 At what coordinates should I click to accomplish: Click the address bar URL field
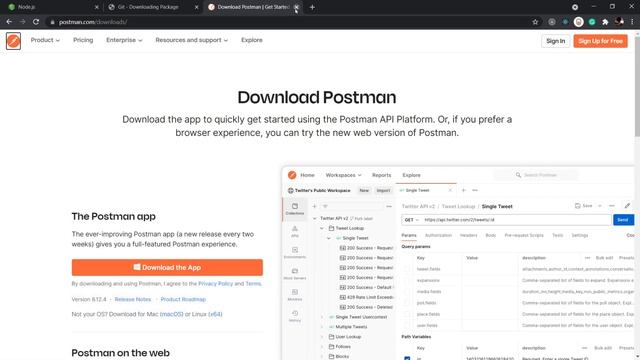(x=286, y=22)
